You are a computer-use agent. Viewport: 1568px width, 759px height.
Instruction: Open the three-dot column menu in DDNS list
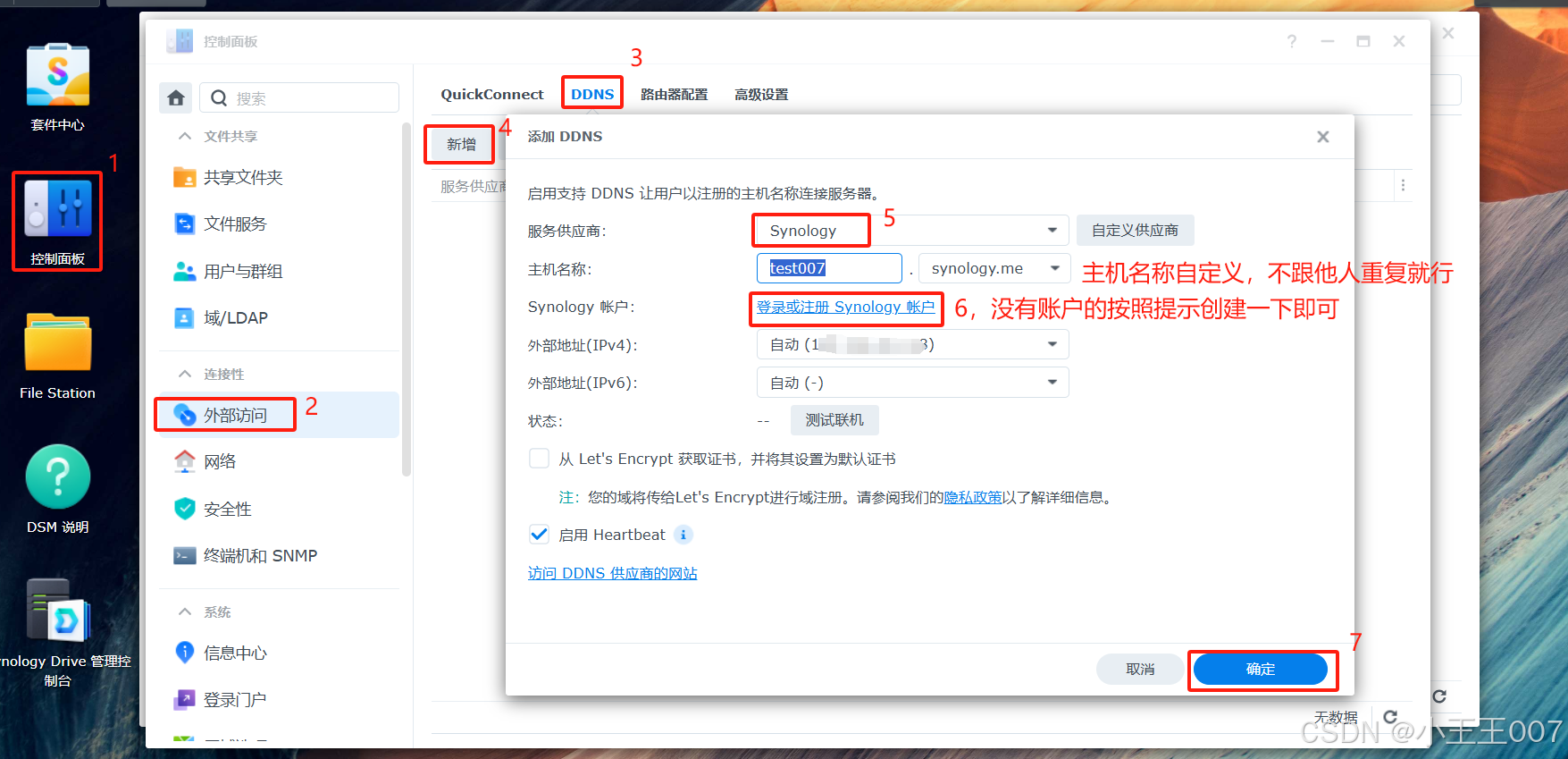coord(1403,185)
